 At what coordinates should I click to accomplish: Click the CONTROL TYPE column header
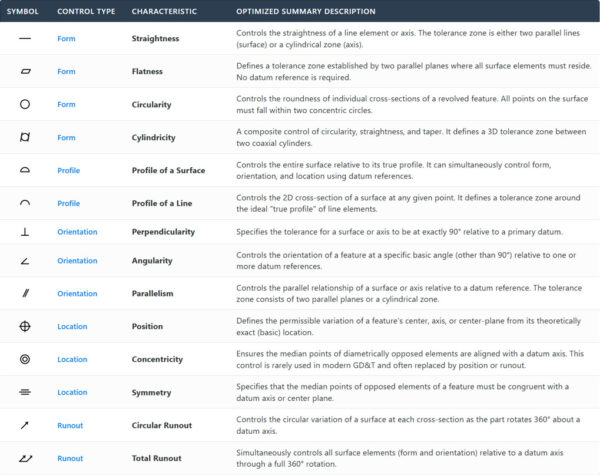pos(86,11)
